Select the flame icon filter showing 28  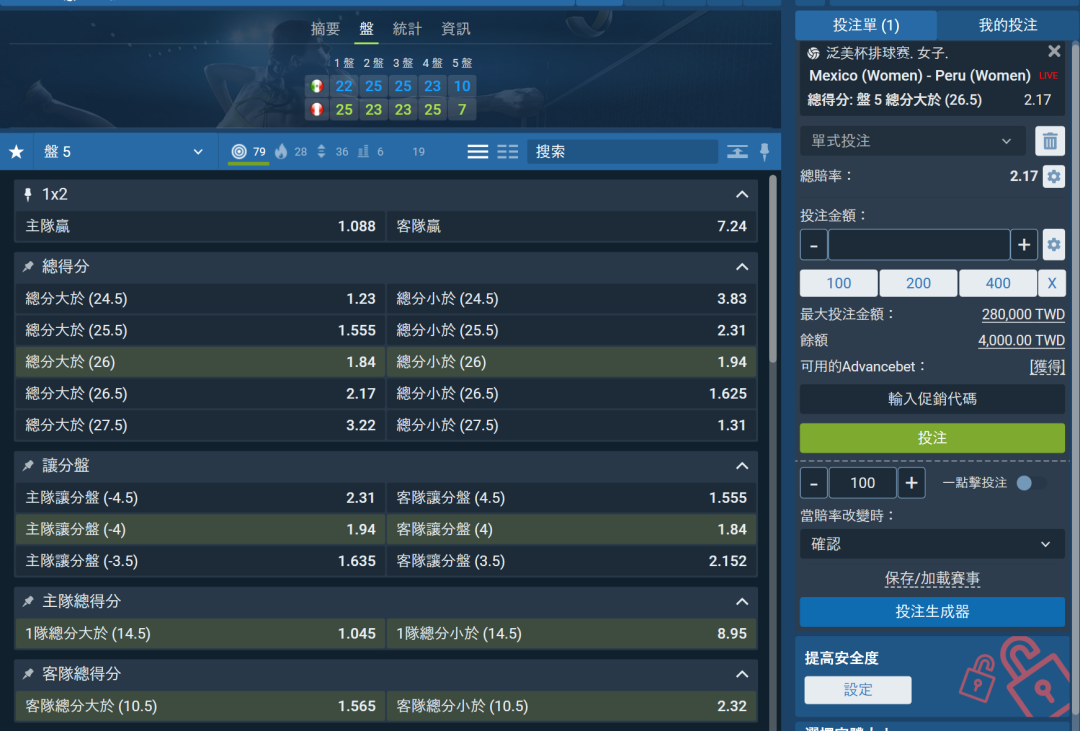pyautogui.click(x=281, y=152)
